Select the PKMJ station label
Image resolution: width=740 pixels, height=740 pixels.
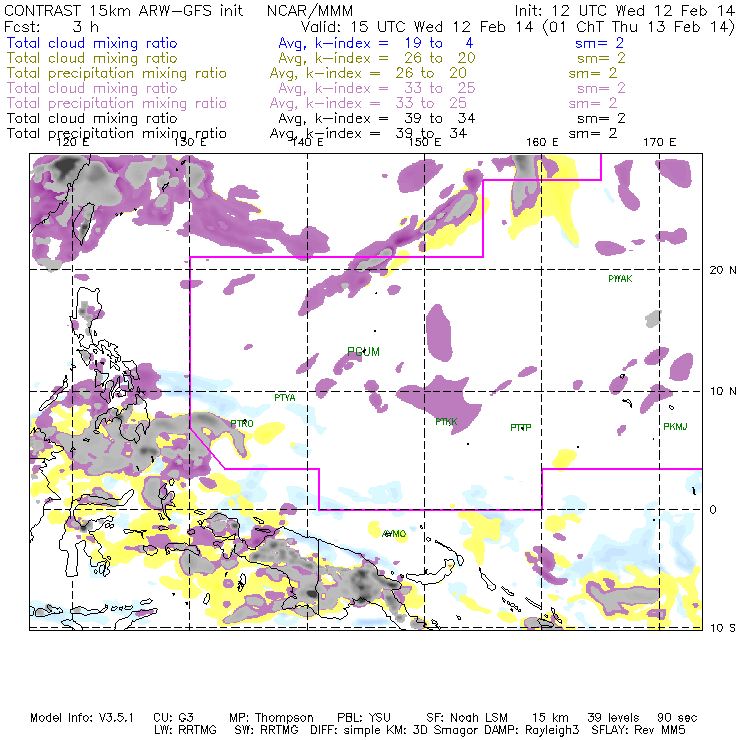click(675, 427)
